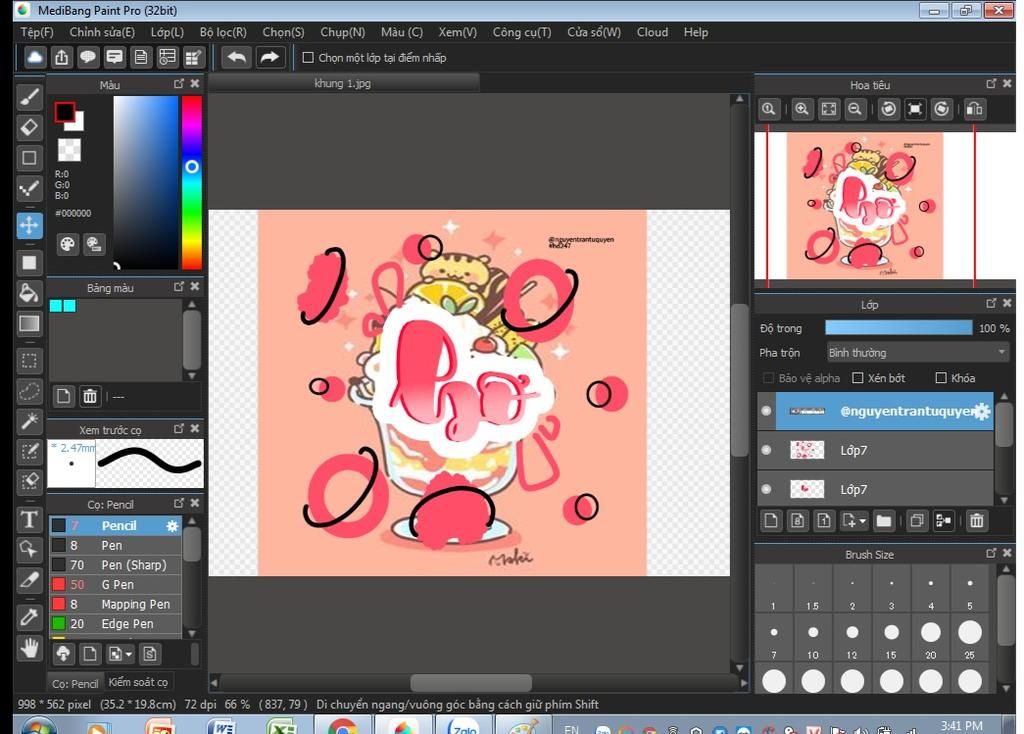This screenshot has height=734, width=1024.
Task: Choose brush size 25 preset
Action: [970, 638]
